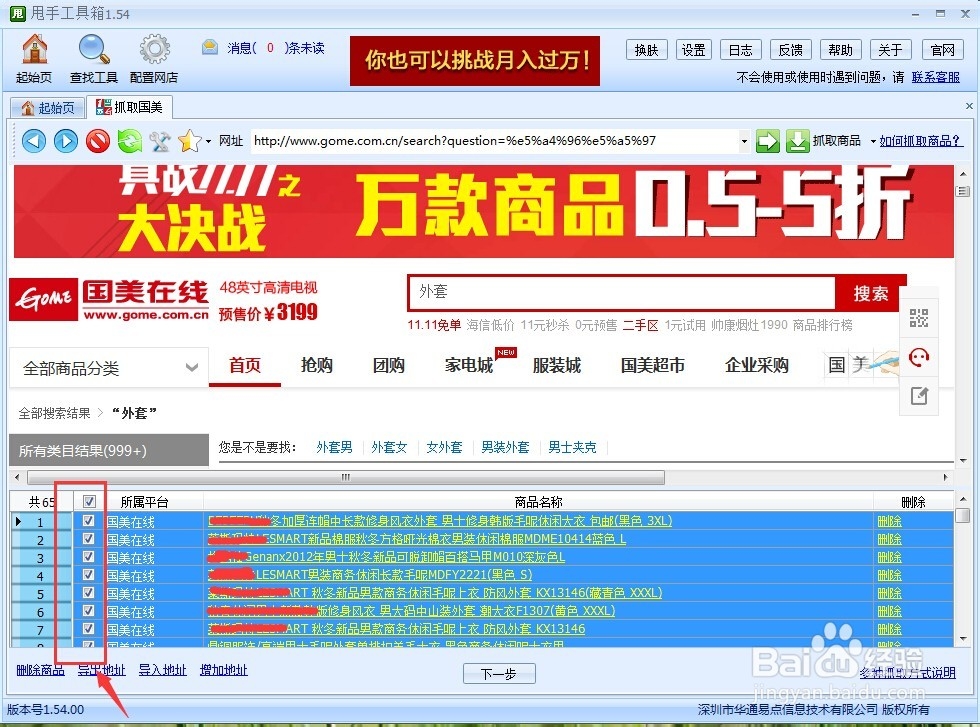Expand row 1 using the triangle arrow
The height and width of the screenshot is (727, 980).
18,521
